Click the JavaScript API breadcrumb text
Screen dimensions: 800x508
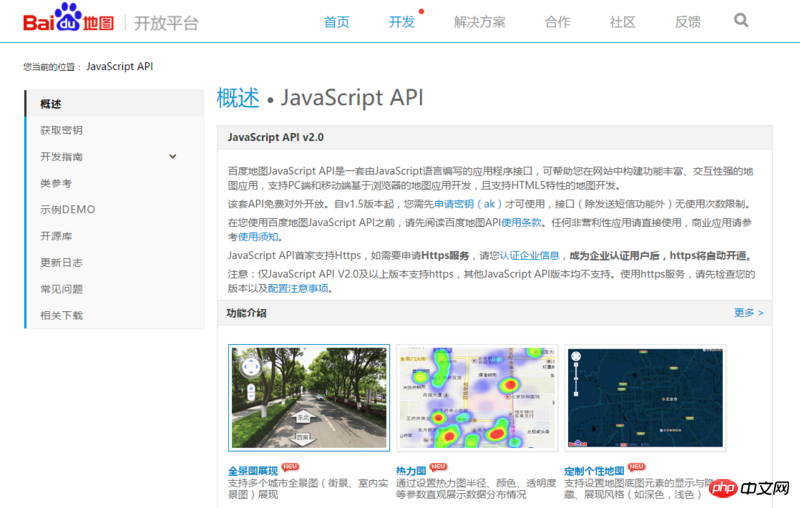pos(119,66)
